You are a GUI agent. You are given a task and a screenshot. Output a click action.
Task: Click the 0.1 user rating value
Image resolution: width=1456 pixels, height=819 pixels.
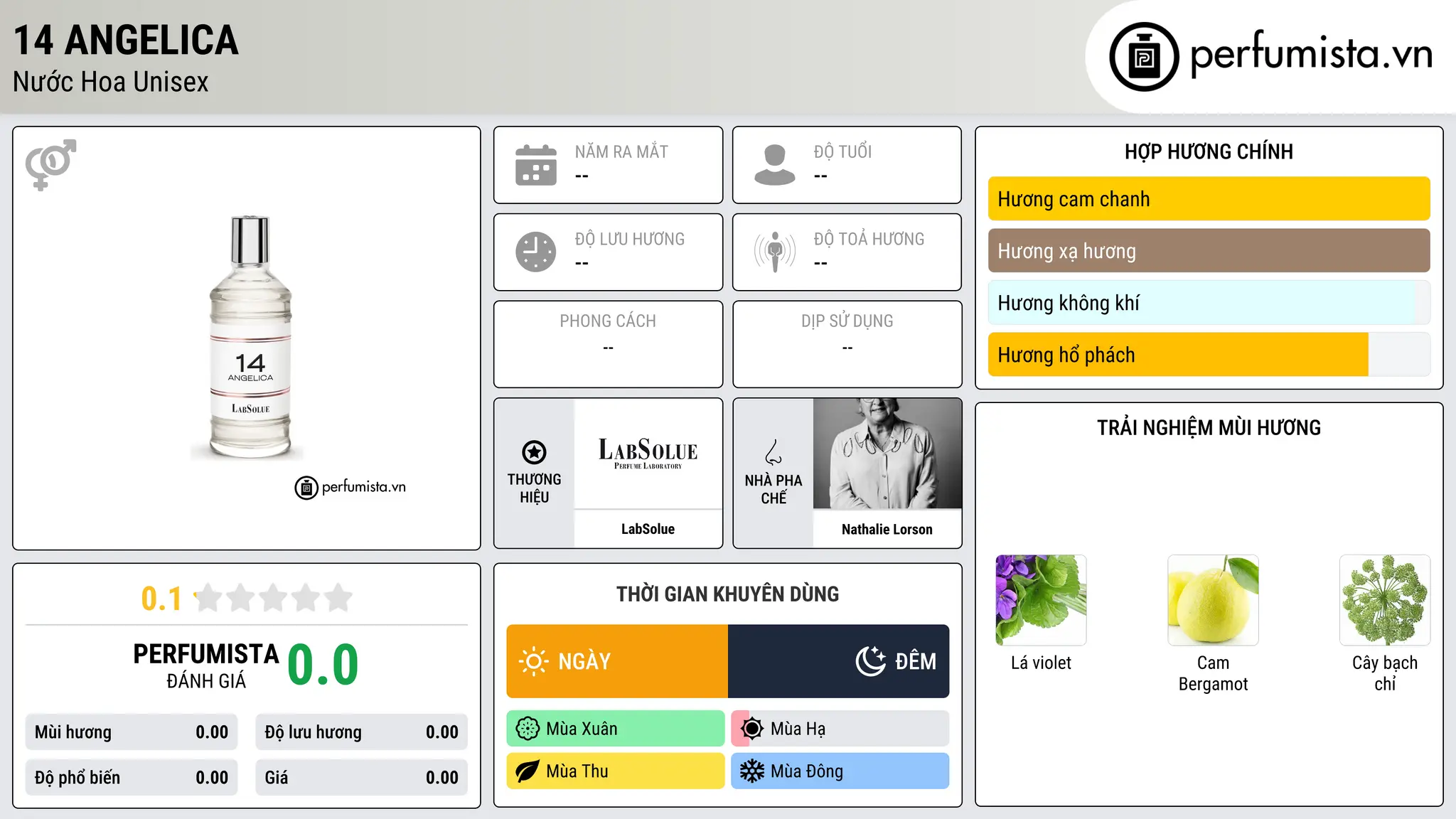click(161, 599)
